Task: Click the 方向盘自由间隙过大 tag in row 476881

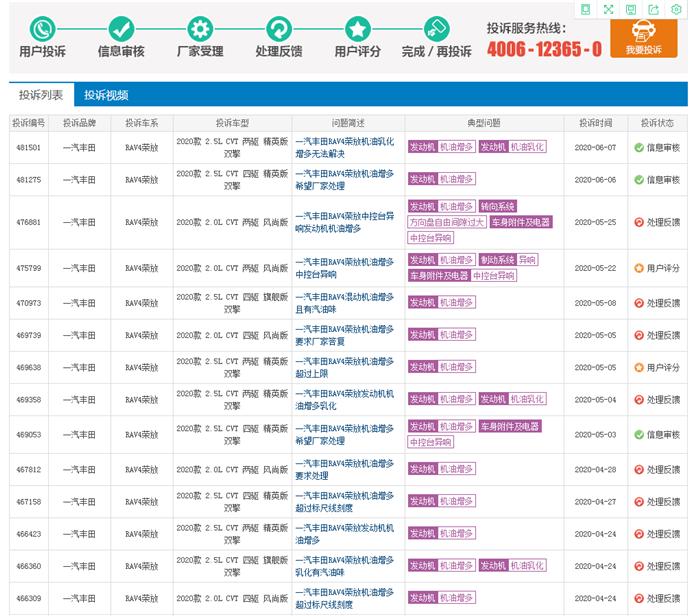Action: pyautogui.click(x=446, y=222)
